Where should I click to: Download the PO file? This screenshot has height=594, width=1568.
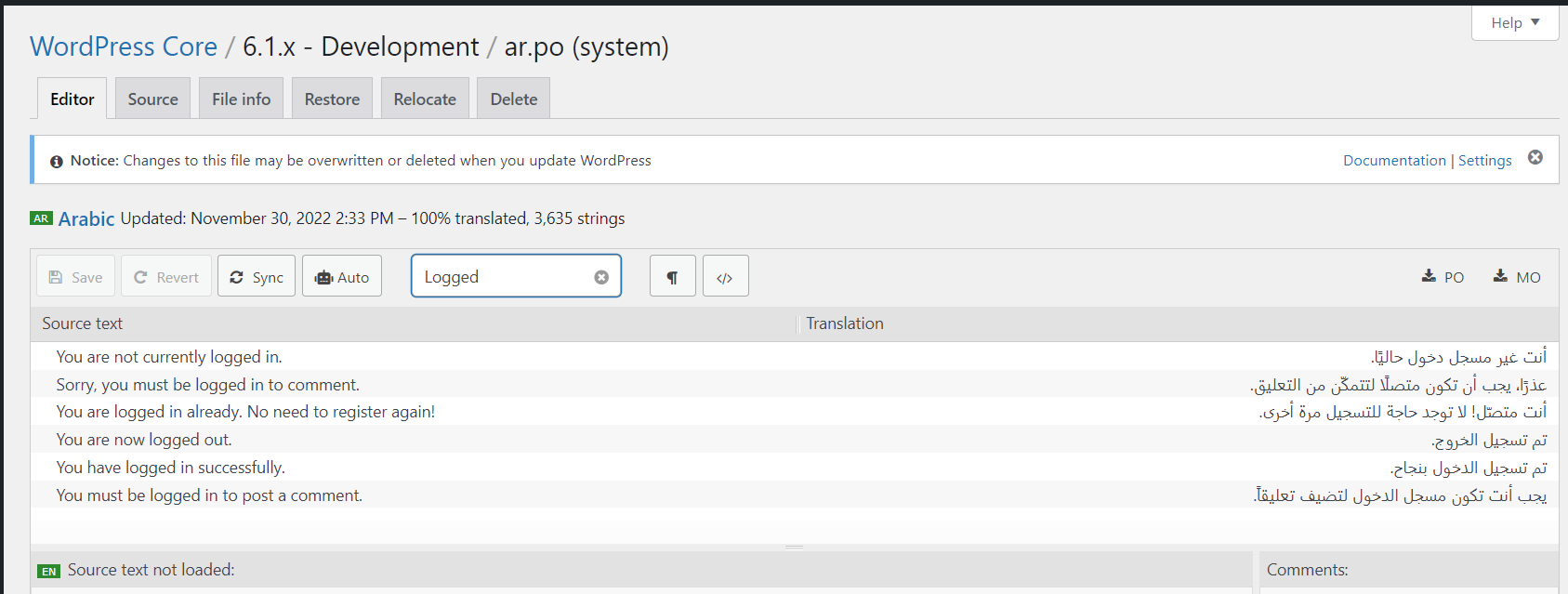1443,276
